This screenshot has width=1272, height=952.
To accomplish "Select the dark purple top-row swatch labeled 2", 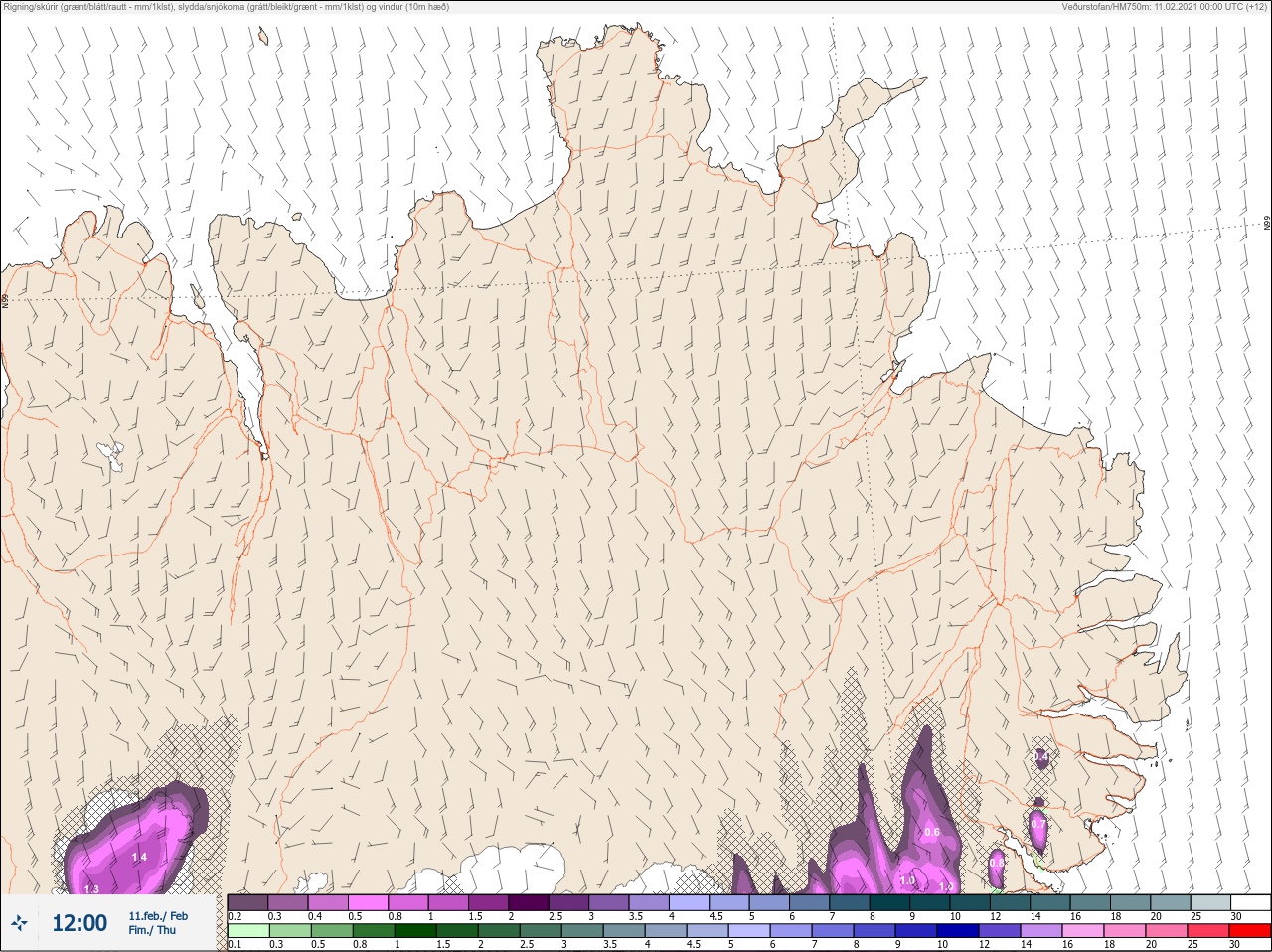I will click(529, 902).
